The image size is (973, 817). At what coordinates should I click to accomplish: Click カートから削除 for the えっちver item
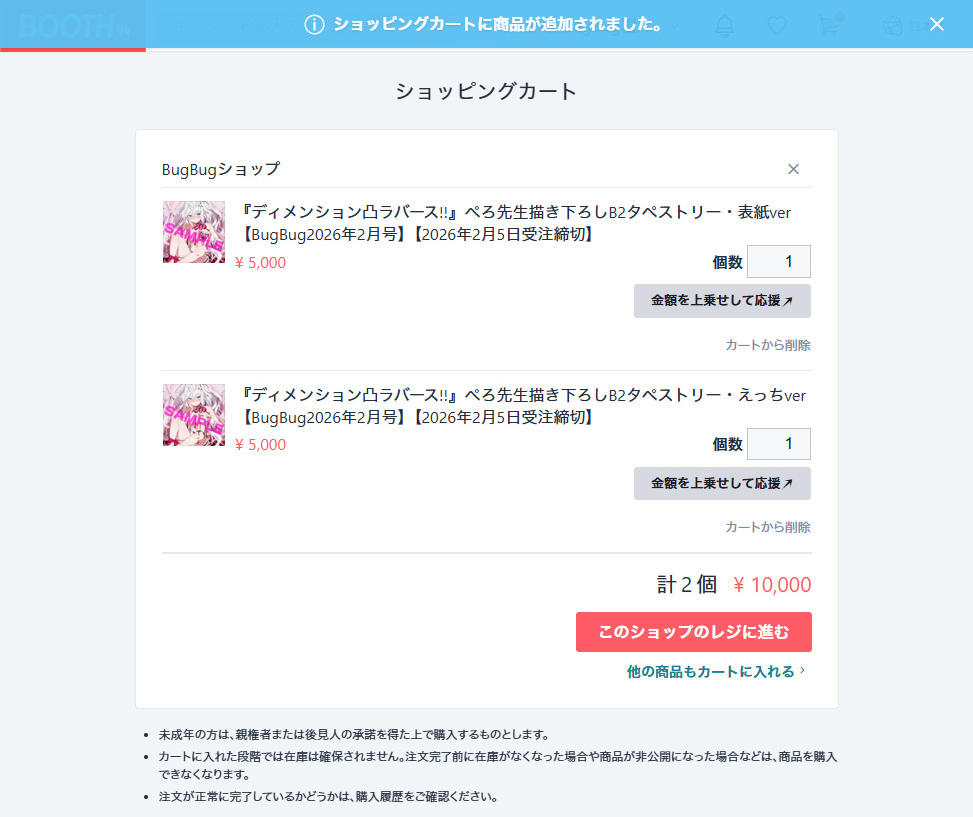pyautogui.click(x=767, y=527)
